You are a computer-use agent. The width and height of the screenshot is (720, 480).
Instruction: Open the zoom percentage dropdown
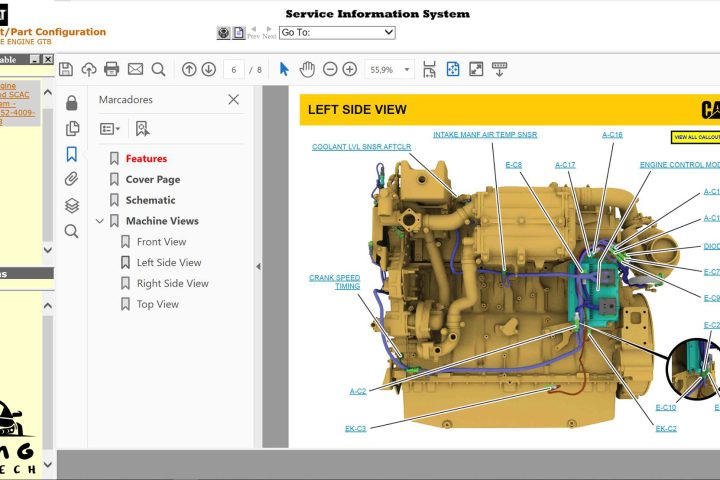[x=406, y=70]
